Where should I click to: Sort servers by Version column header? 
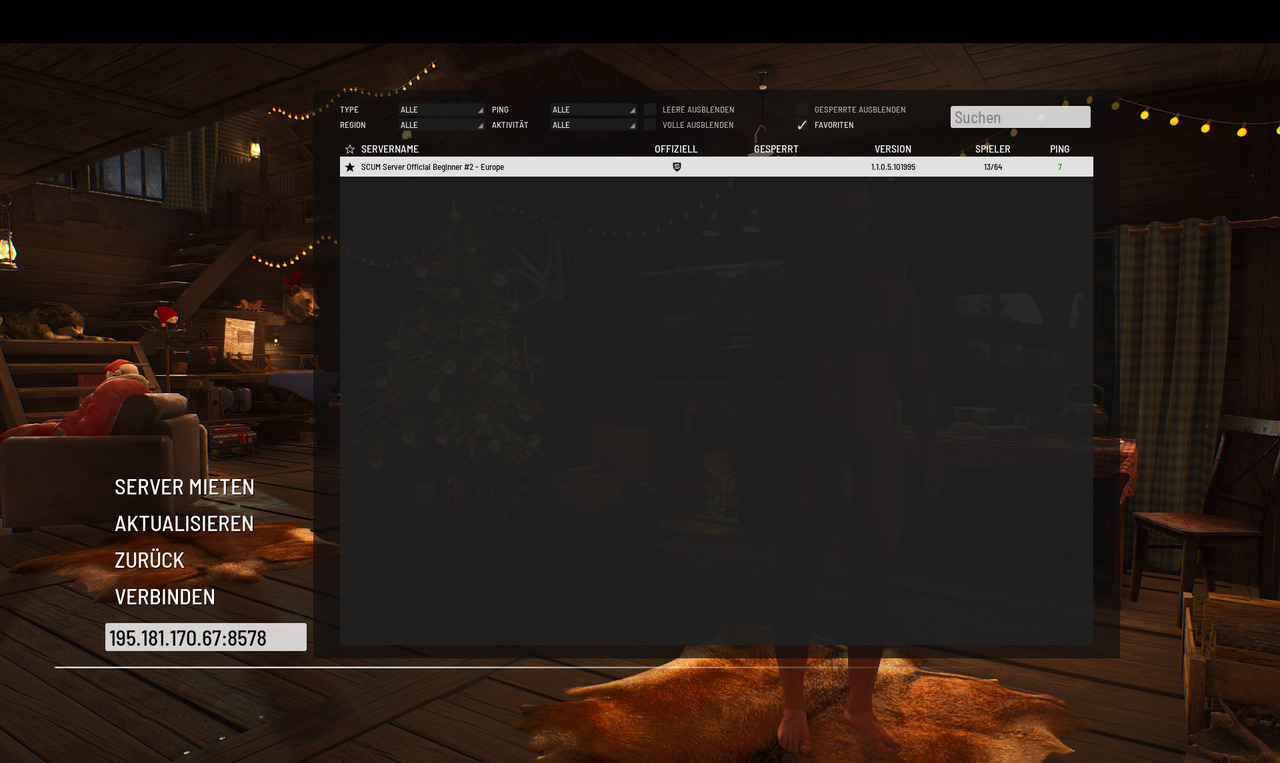(892, 149)
